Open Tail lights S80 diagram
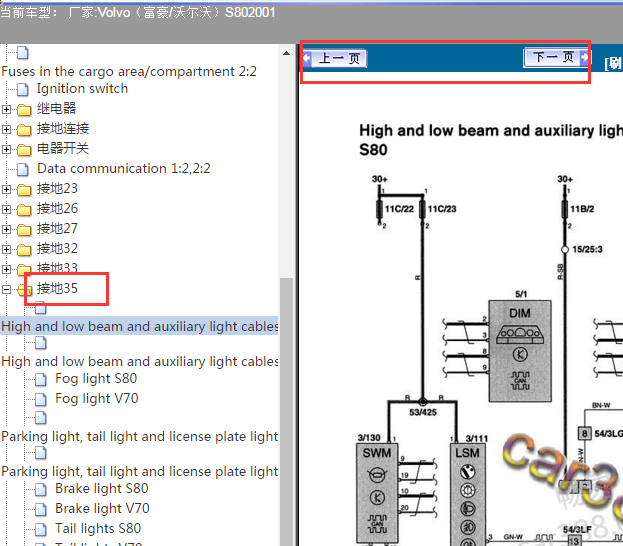The width and height of the screenshot is (623, 546). (x=98, y=529)
